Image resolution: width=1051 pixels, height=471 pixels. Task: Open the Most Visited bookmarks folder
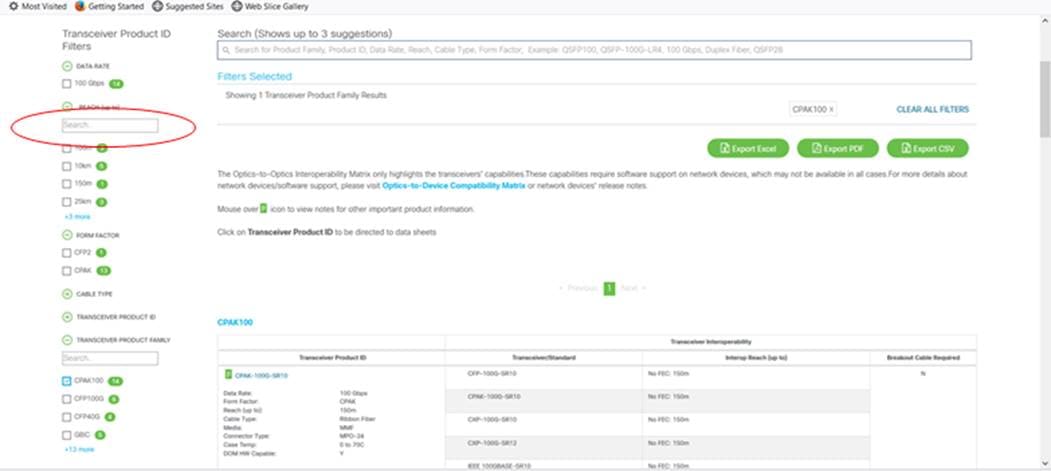38,6
